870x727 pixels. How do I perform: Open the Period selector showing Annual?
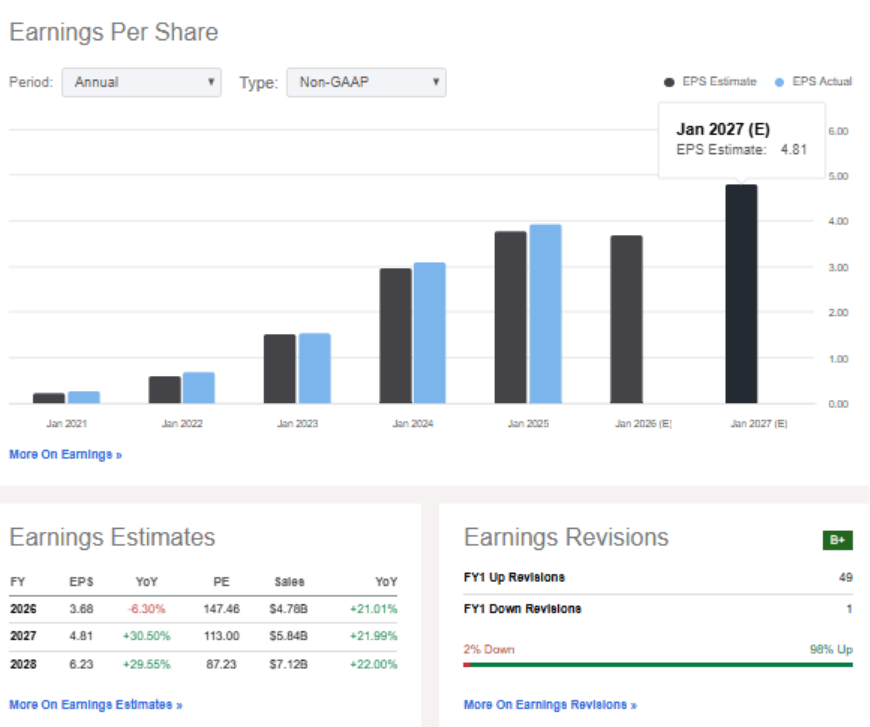(140, 82)
